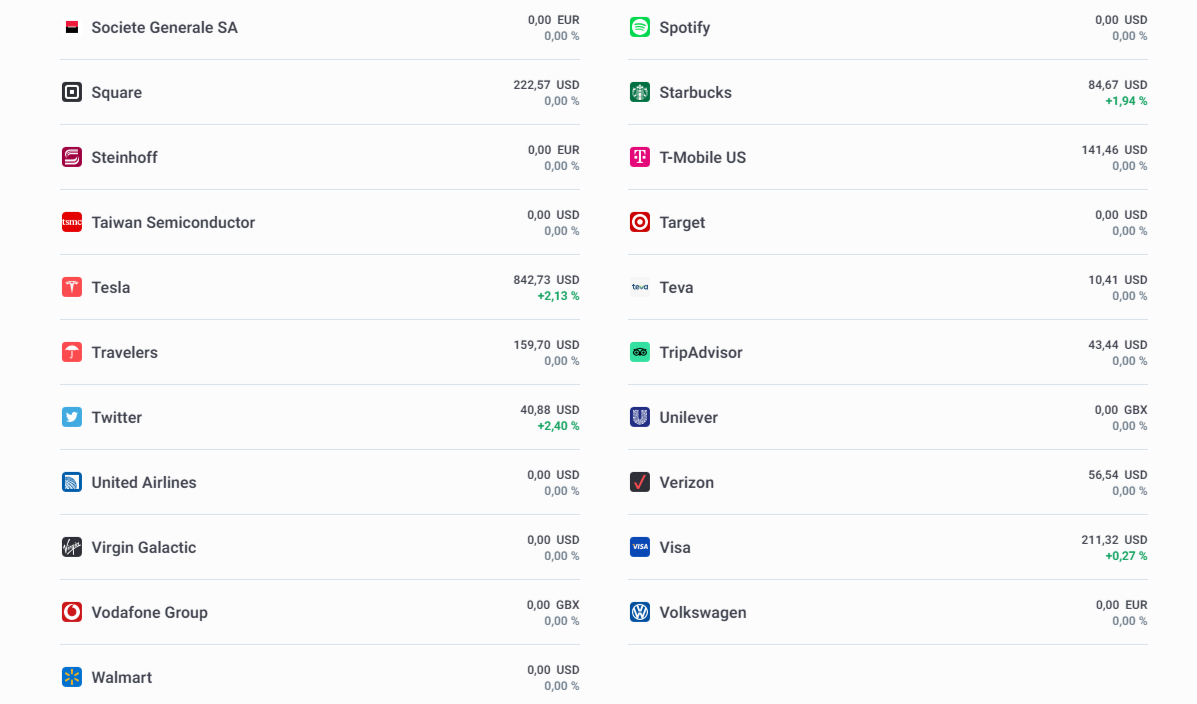Click the Tesla logo icon
This screenshot has height=704, width=1197.
tap(71, 287)
